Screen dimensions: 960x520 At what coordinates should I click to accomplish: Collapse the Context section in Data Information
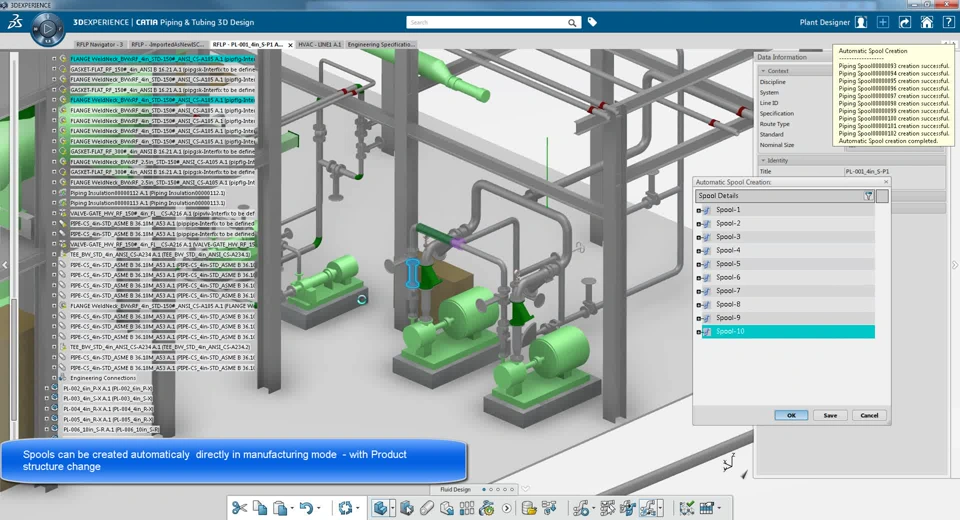coord(763,71)
